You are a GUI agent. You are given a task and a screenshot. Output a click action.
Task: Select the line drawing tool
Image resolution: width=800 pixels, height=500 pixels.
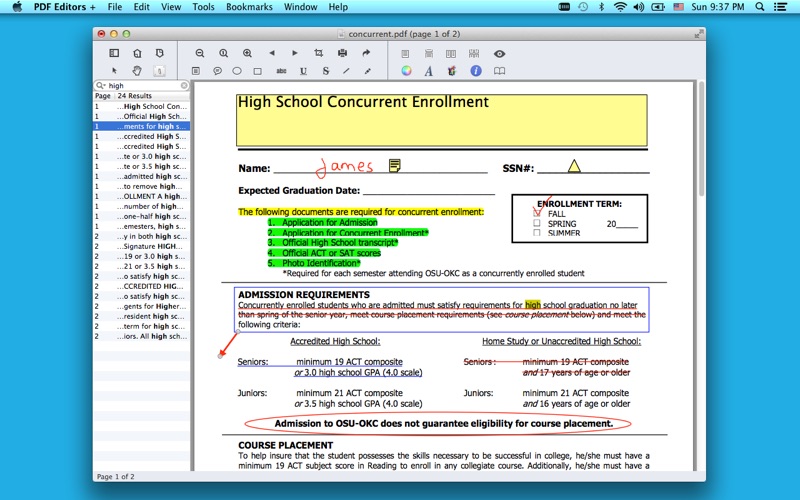346,71
